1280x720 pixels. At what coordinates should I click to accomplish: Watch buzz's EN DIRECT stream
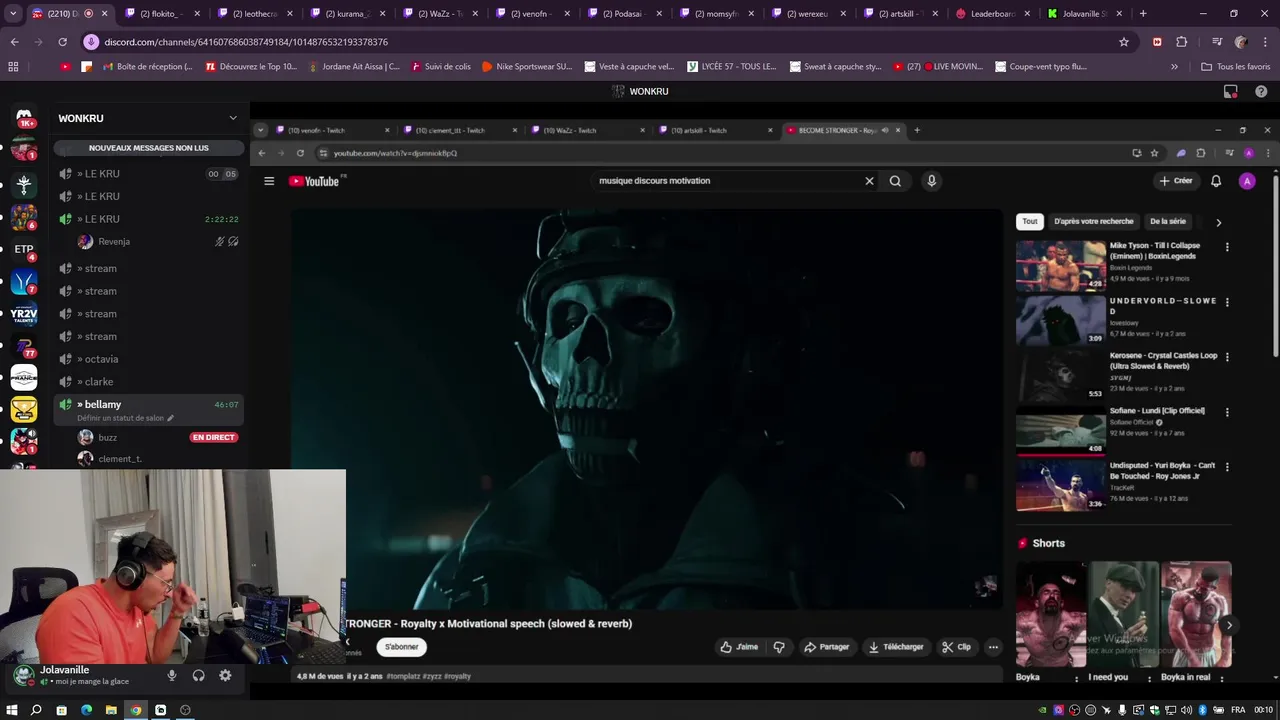(x=213, y=437)
